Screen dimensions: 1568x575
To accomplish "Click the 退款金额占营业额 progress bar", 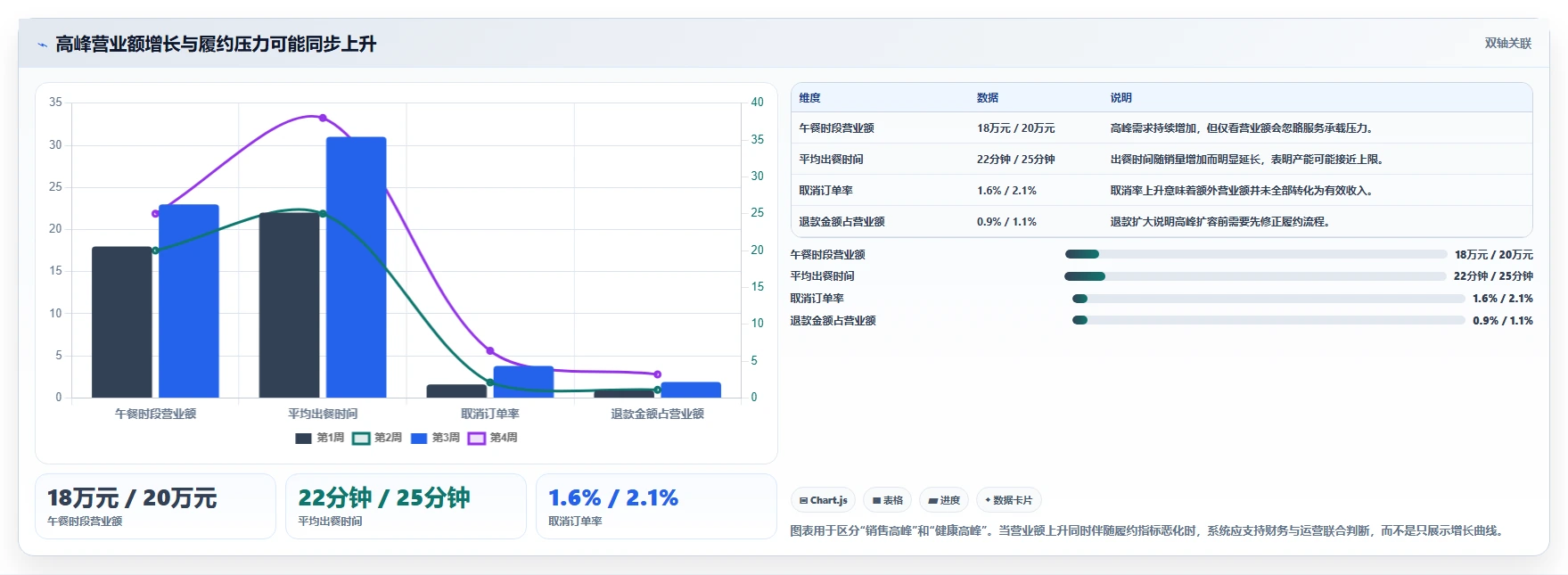I will [x=1268, y=320].
